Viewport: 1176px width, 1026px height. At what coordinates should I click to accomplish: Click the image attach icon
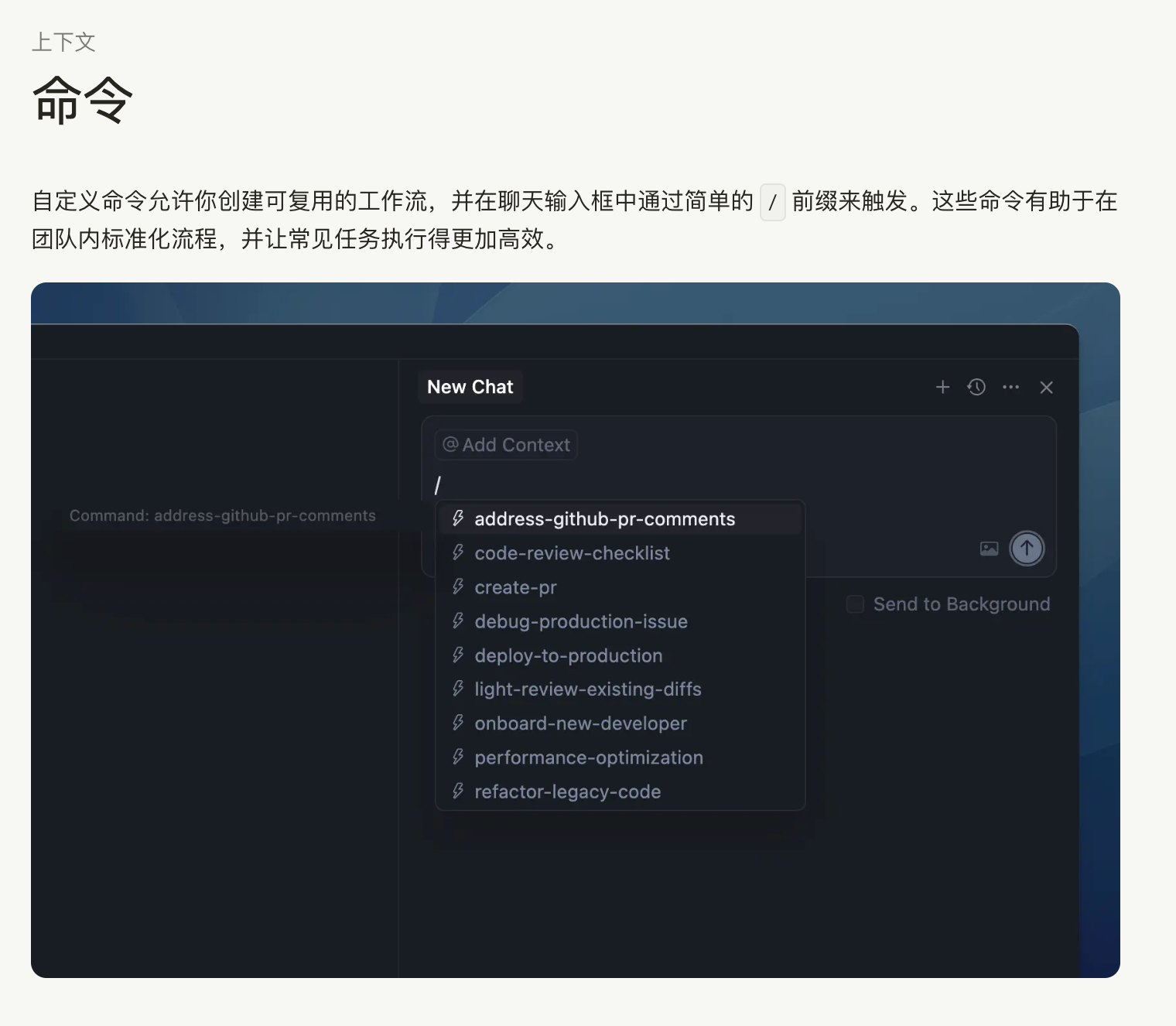click(989, 549)
